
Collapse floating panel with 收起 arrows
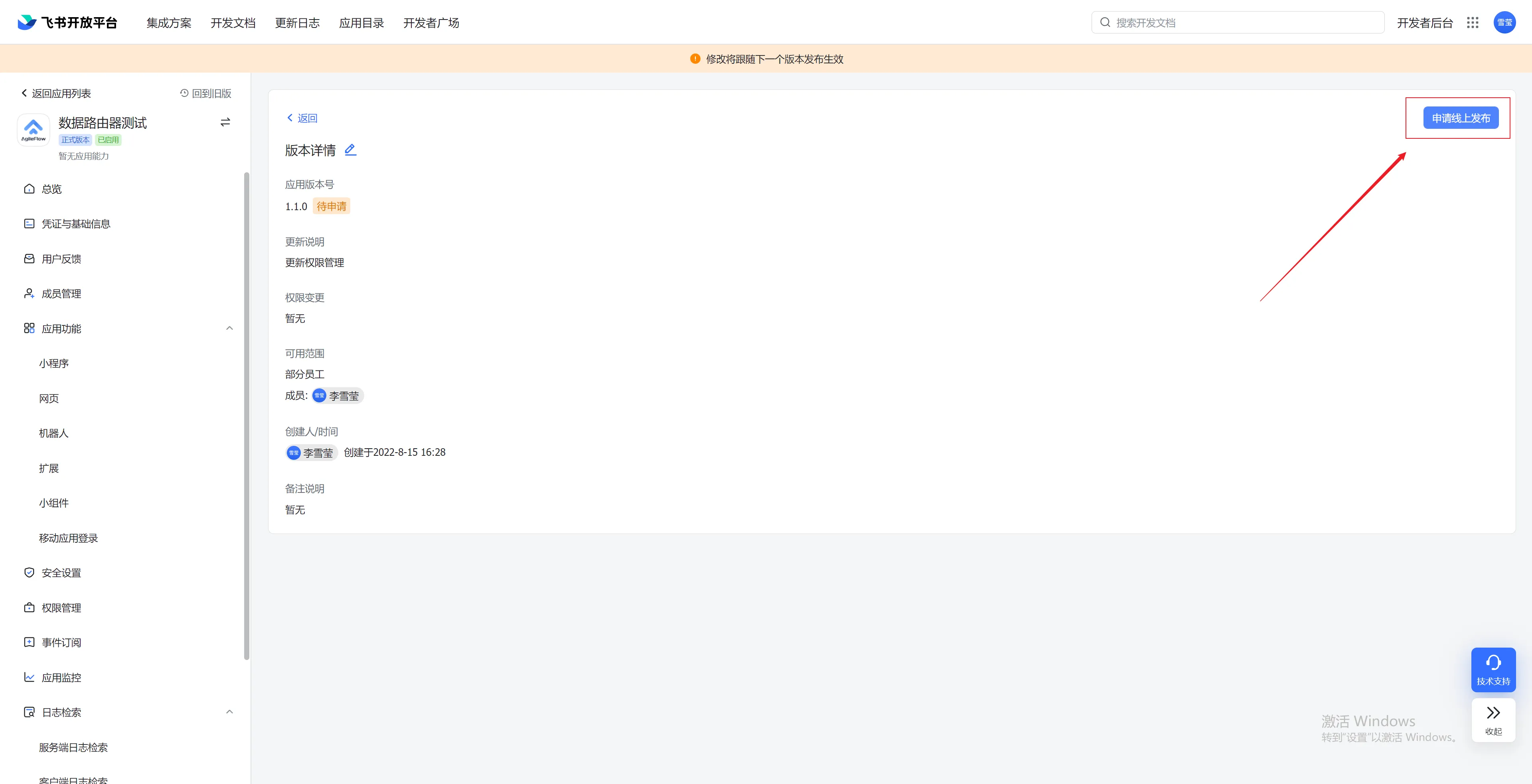coord(1493,720)
